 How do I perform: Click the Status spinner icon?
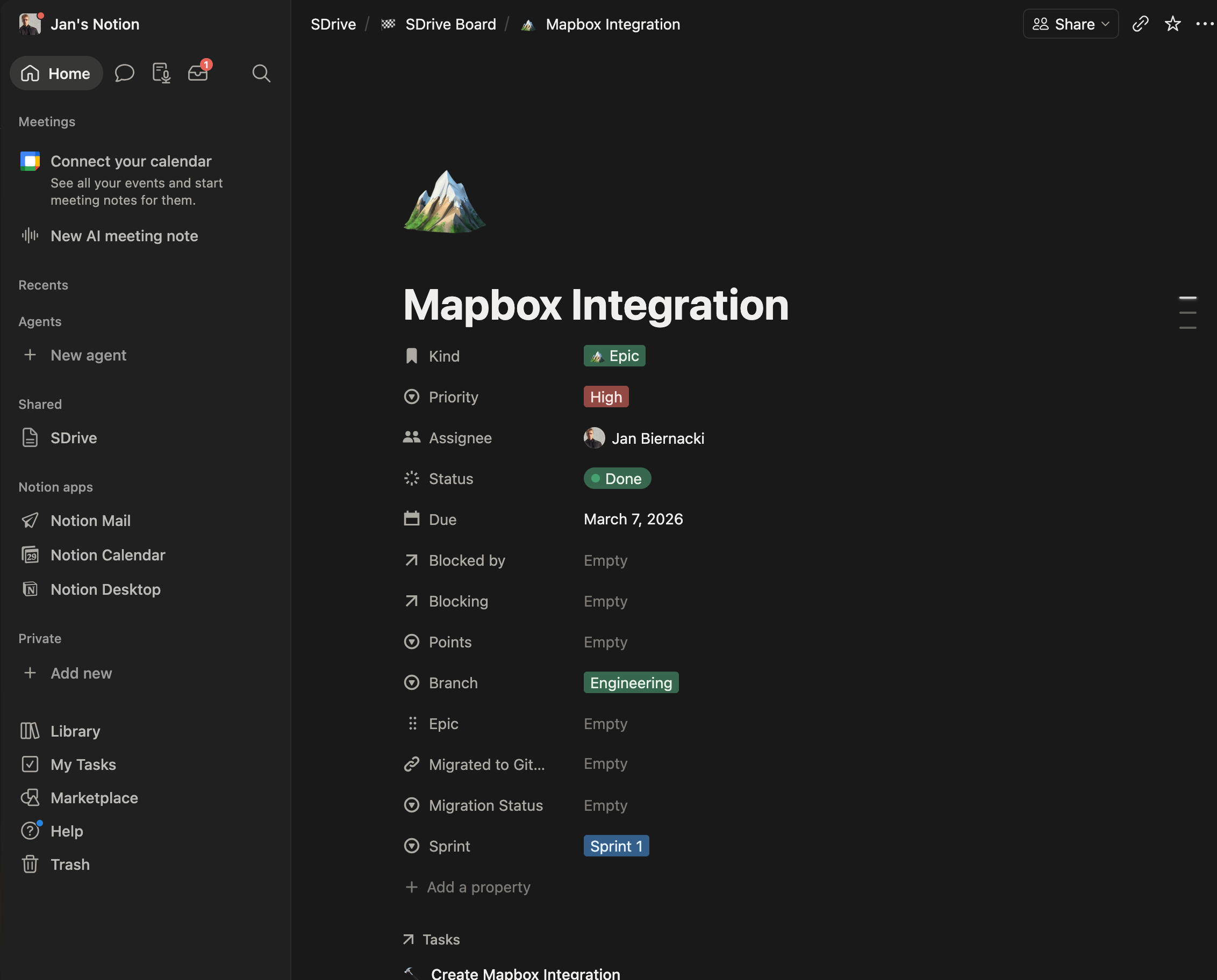[412, 479]
